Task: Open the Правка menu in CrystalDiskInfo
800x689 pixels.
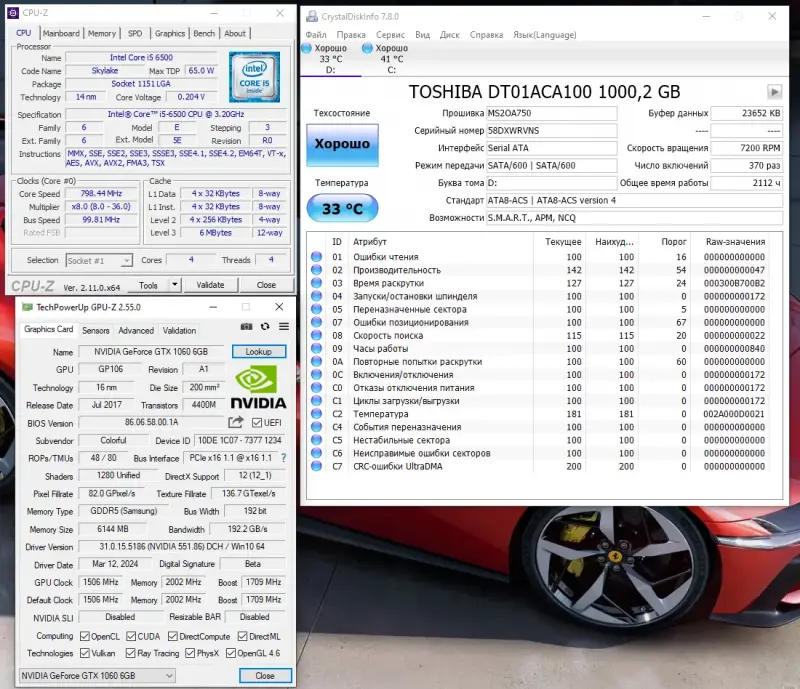Action: [x=351, y=35]
